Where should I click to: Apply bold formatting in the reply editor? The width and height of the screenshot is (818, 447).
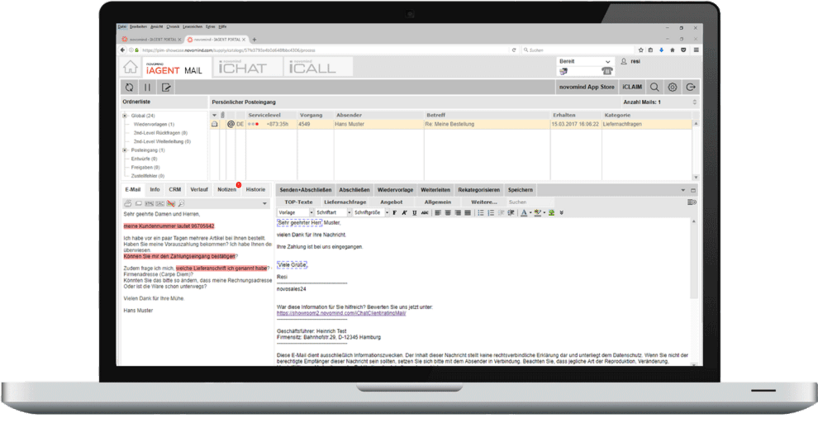tap(394, 213)
